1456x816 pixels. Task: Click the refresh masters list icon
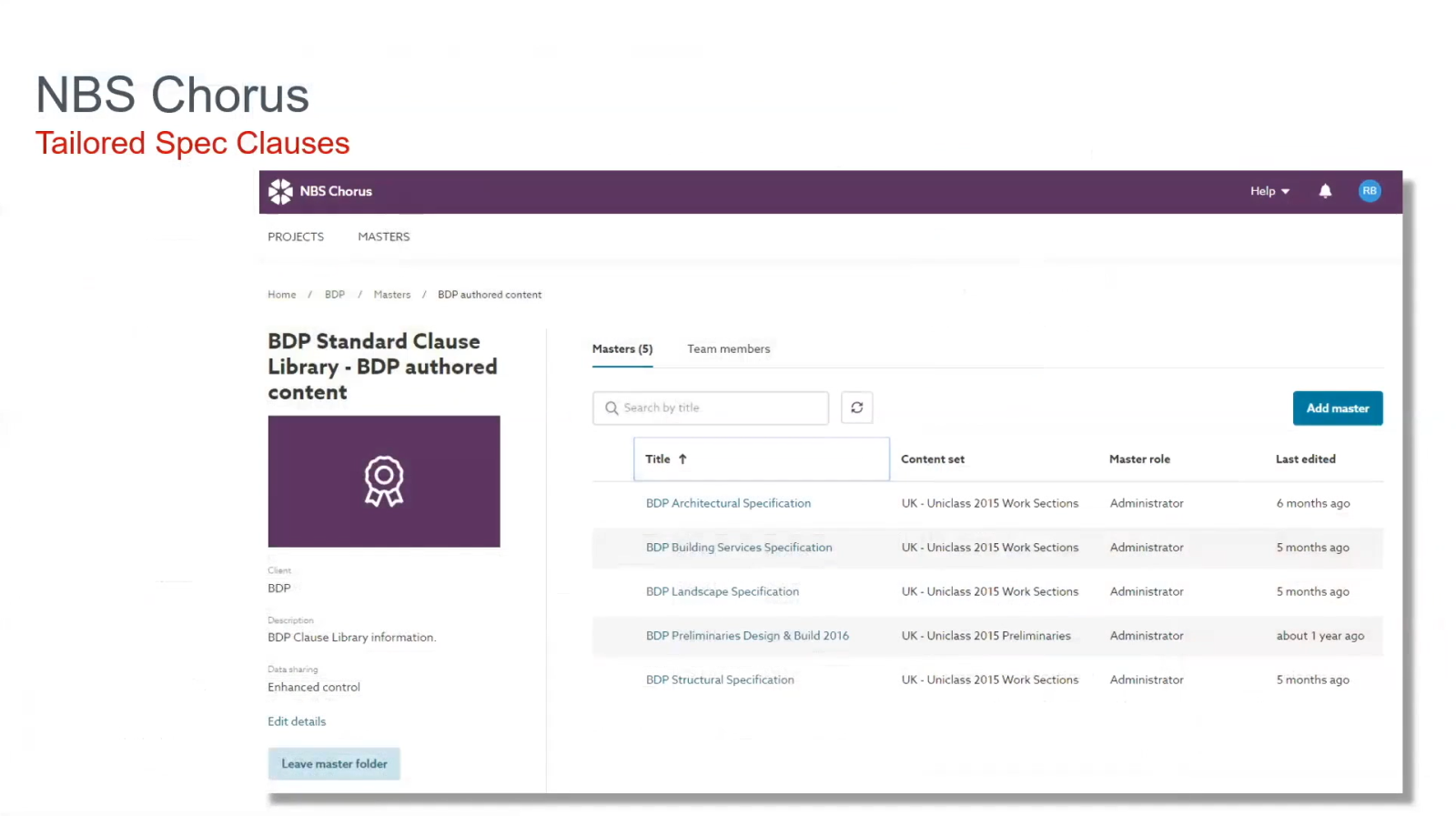point(856,408)
